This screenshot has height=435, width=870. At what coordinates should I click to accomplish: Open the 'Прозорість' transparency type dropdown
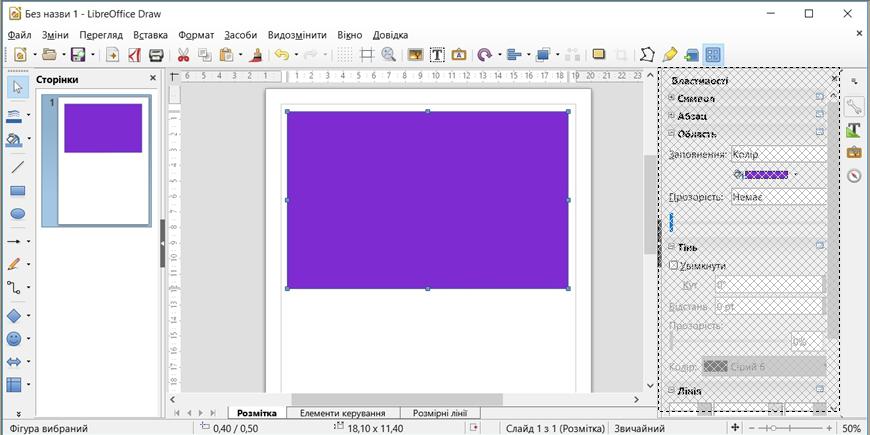[x=777, y=197]
